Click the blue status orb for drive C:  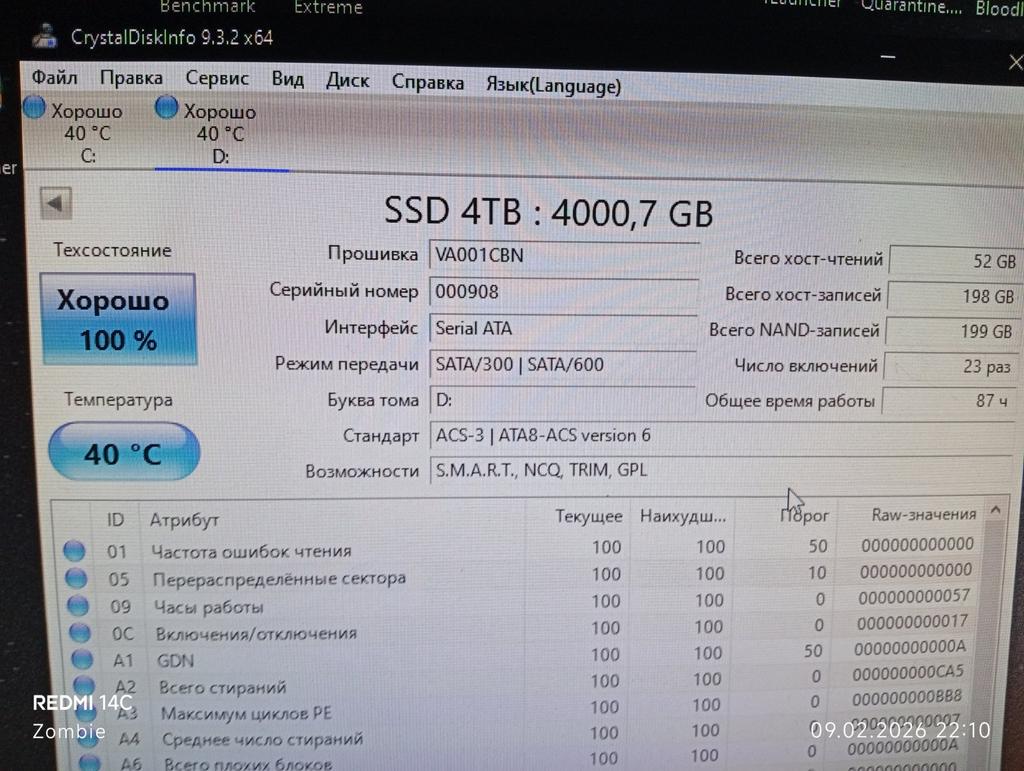click(35, 108)
